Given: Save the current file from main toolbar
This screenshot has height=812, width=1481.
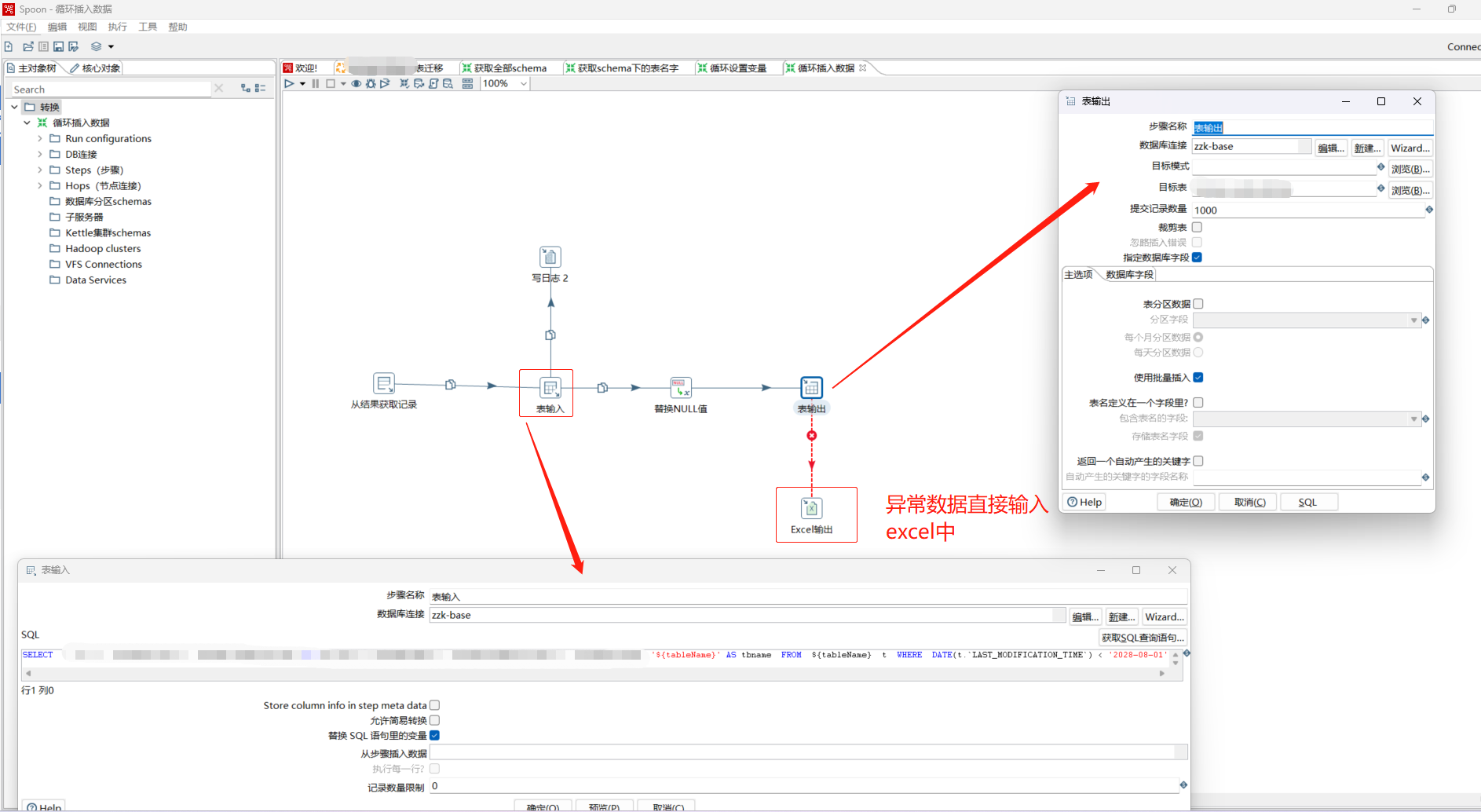Looking at the screenshot, I should tap(58, 46).
